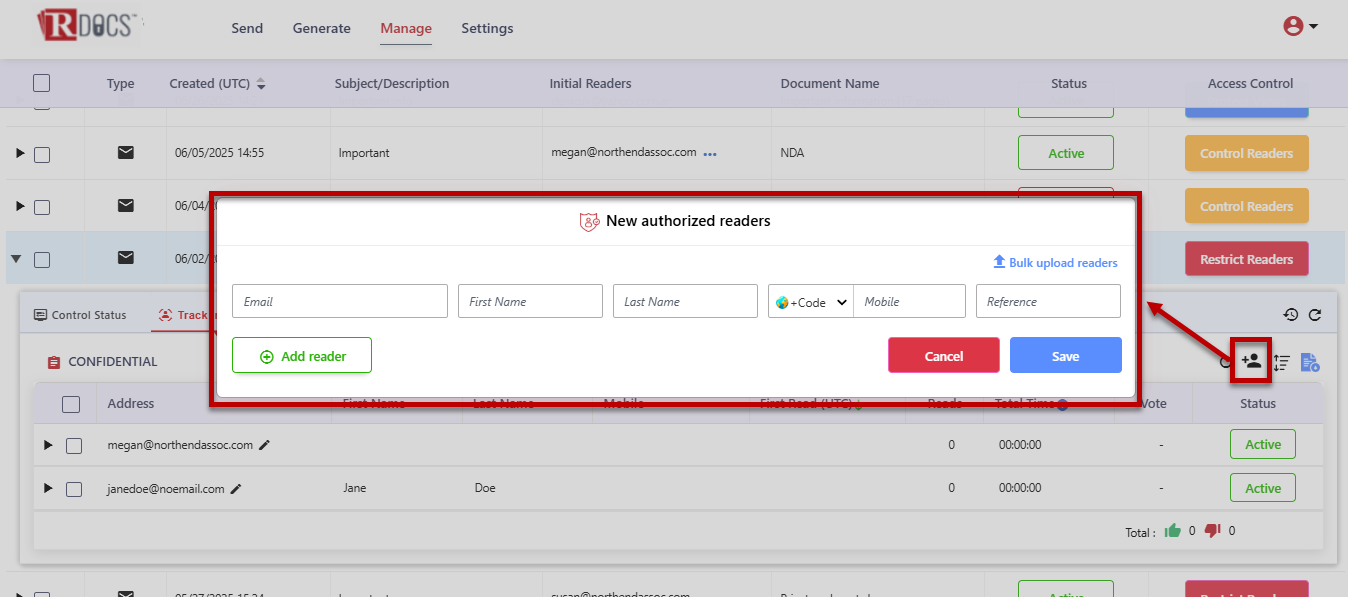Download report via blue document icon
Image resolution: width=1348 pixels, height=597 pixels.
[x=1310, y=362]
